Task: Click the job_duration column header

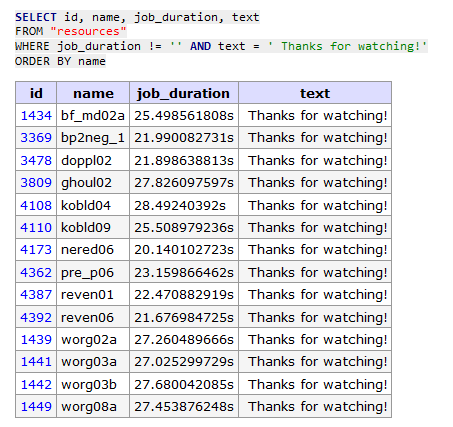Action: 184,93
